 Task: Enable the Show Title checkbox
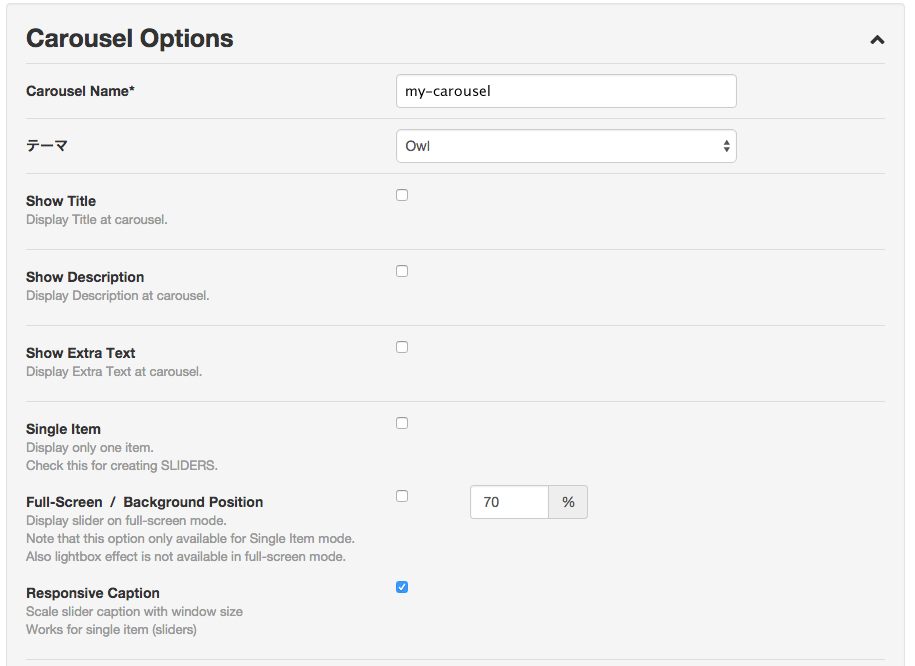coord(402,195)
